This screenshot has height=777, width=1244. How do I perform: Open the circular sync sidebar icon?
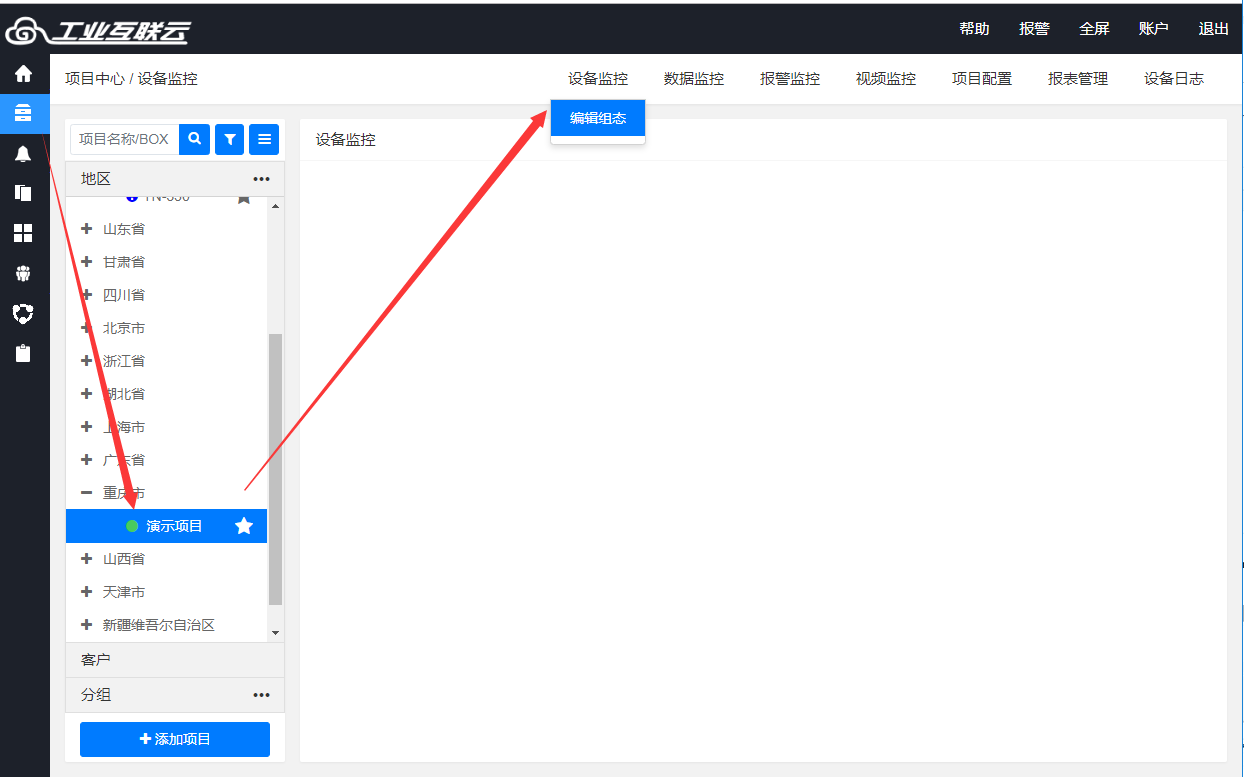tap(23, 313)
